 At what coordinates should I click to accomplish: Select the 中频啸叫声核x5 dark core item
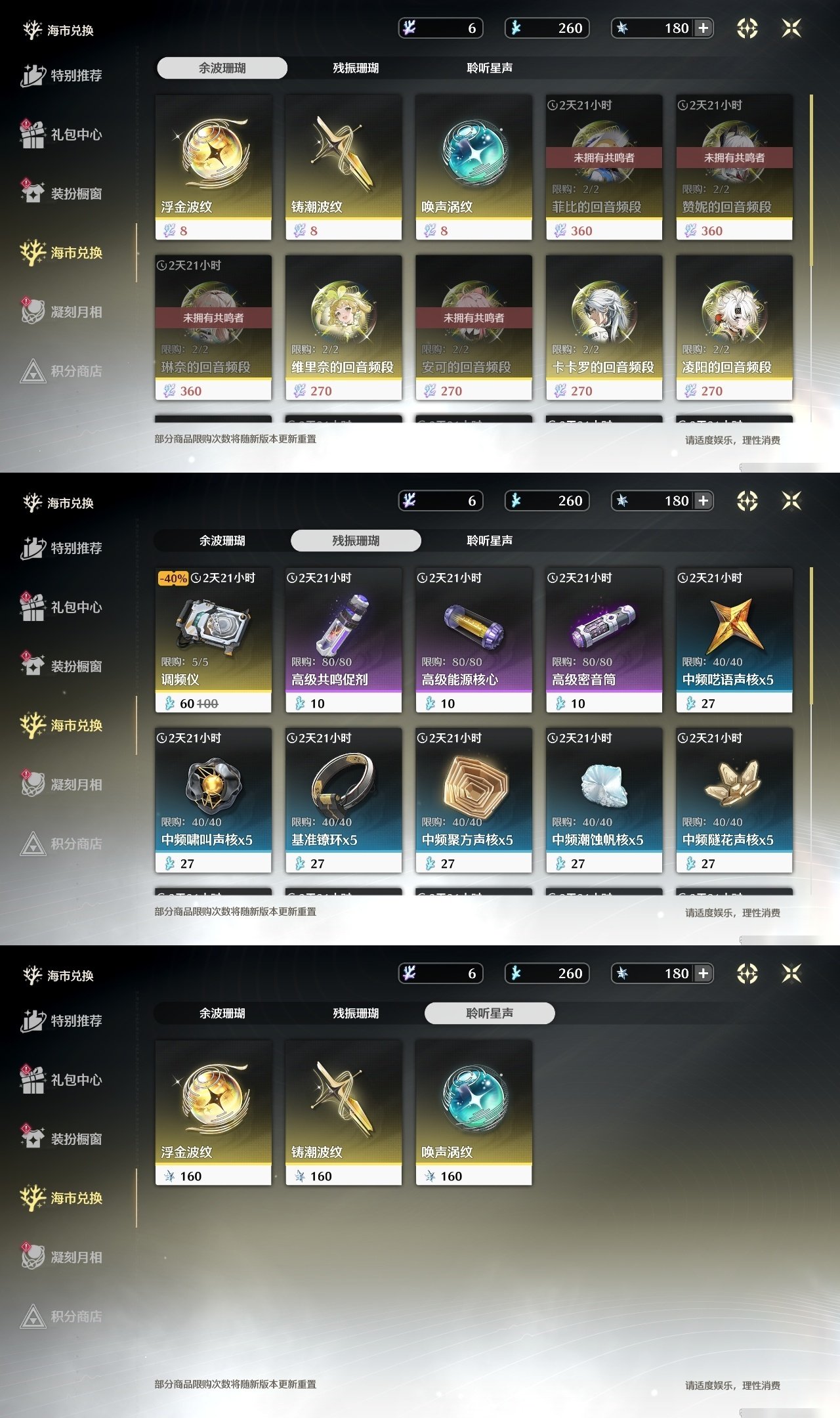point(213,800)
